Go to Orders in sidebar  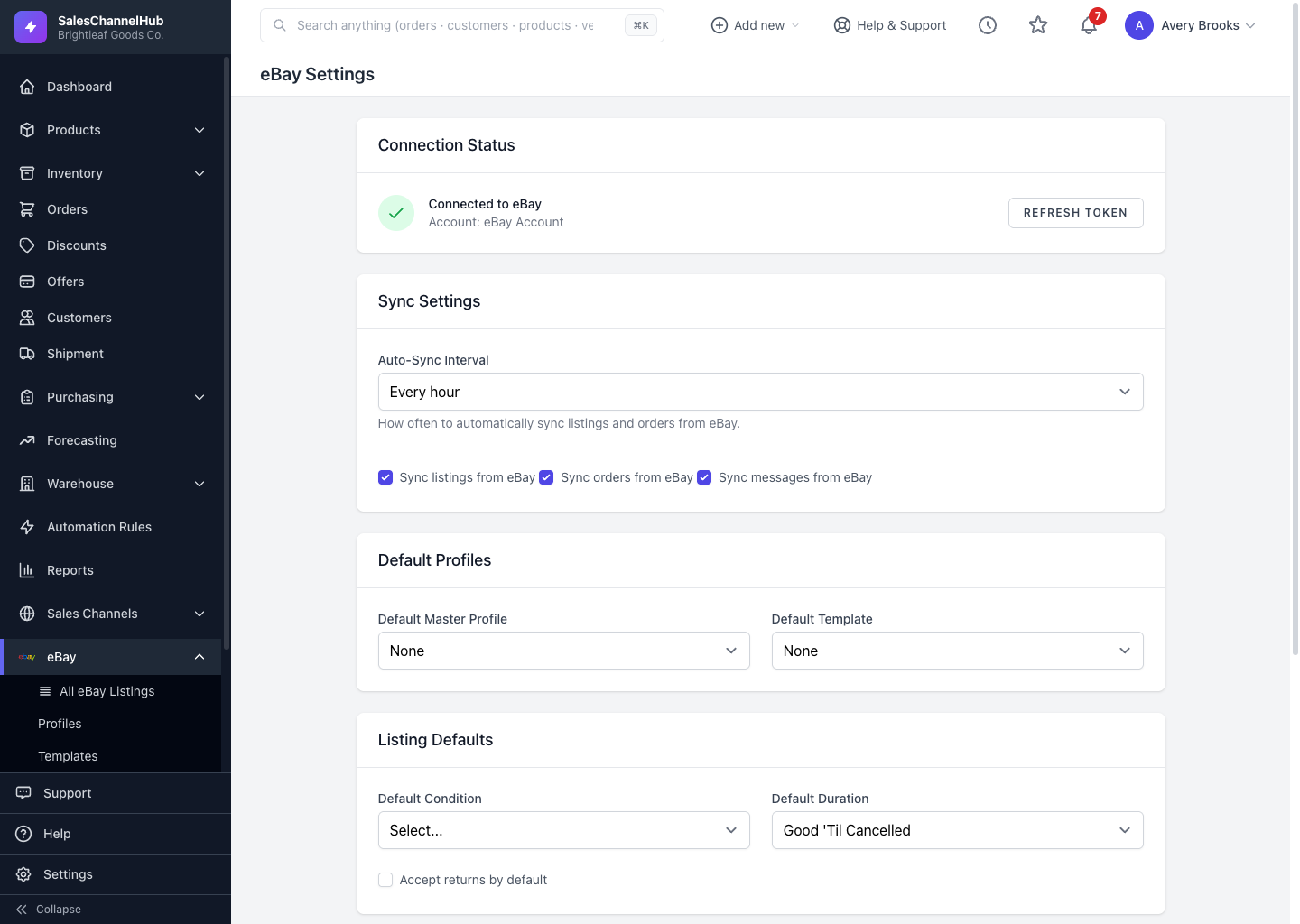110,209
